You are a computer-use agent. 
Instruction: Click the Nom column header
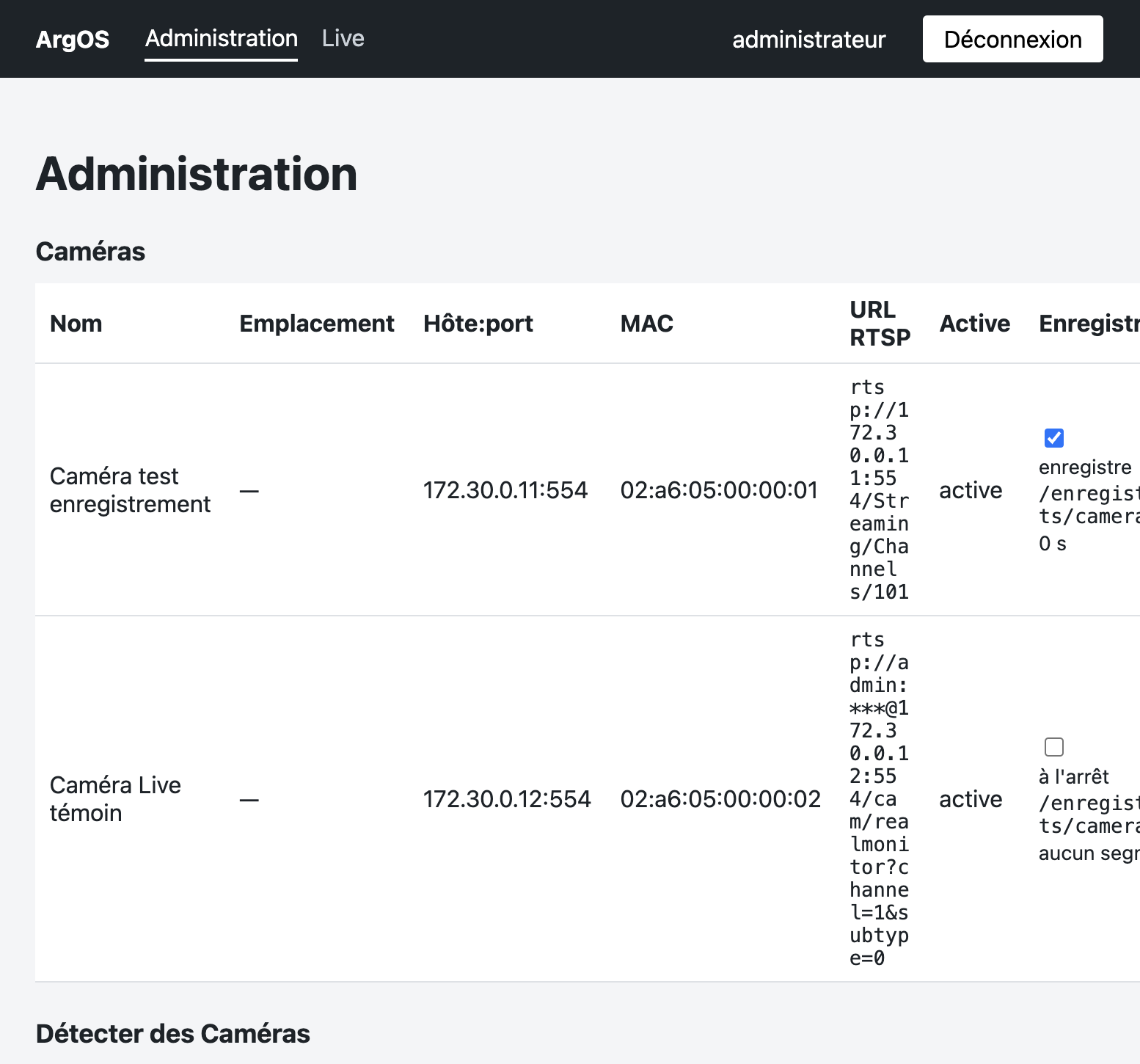click(76, 324)
